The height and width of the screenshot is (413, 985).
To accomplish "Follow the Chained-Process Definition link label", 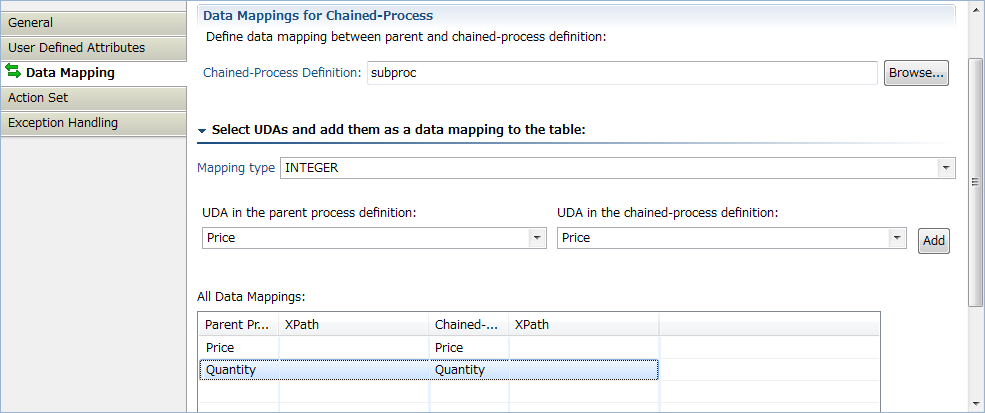I will coord(282,73).
